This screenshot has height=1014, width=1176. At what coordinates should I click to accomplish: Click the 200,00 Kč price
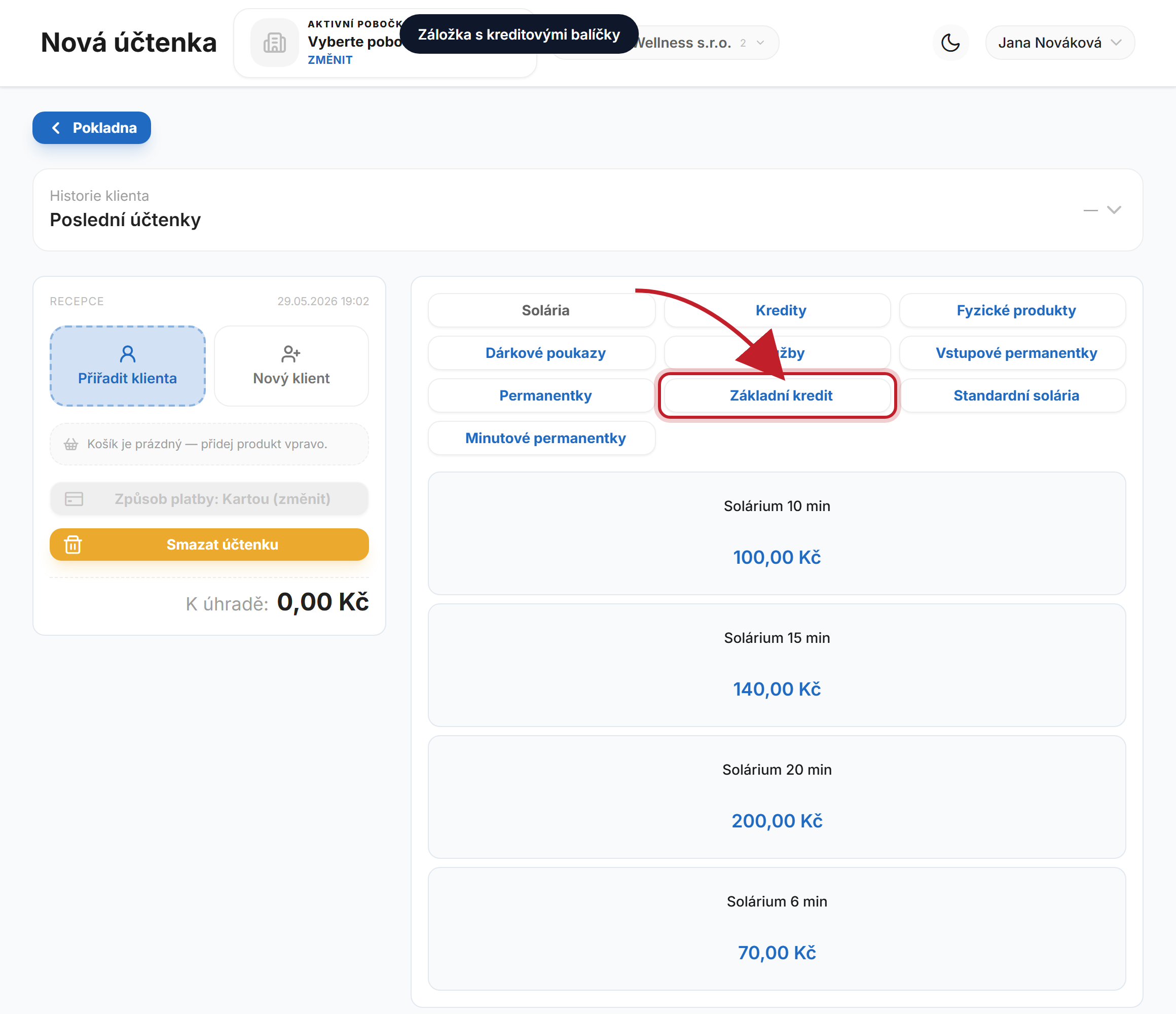pyautogui.click(x=777, y=820)
